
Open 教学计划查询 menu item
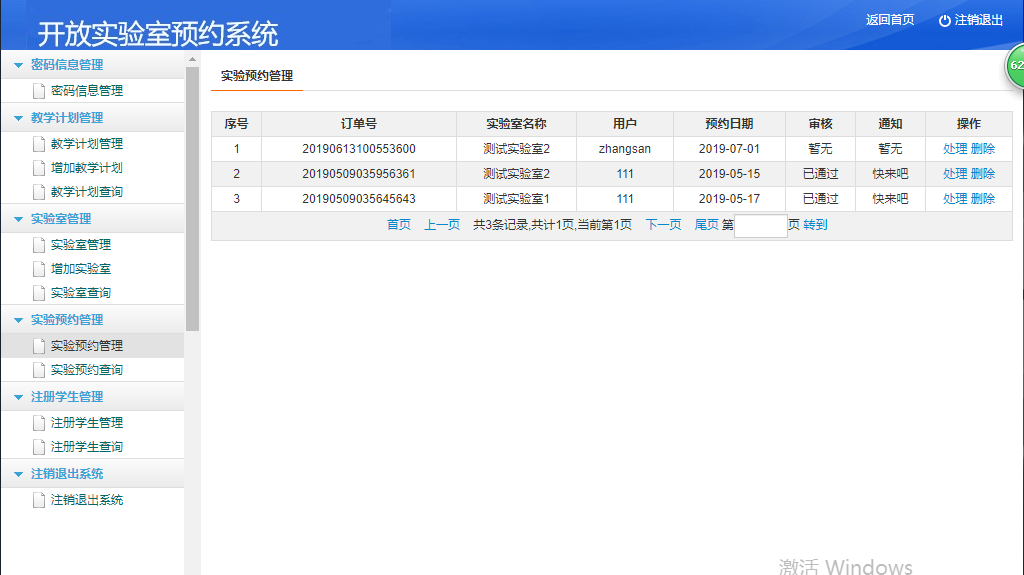click(87, 192)
